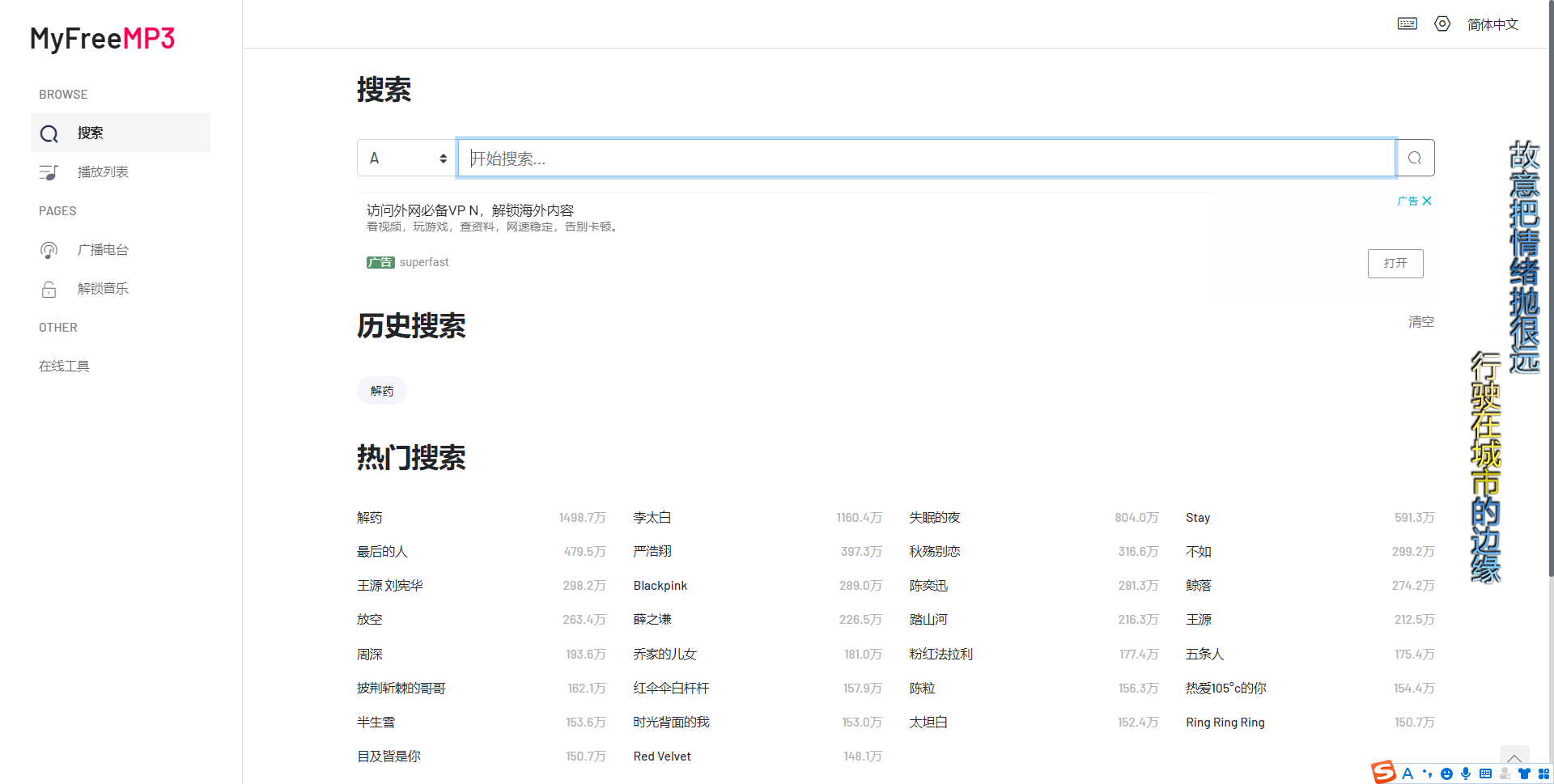Viewport: 1554px width, 784px height.
Task: Open the settings gear icon
Action: pos(1442,23)
